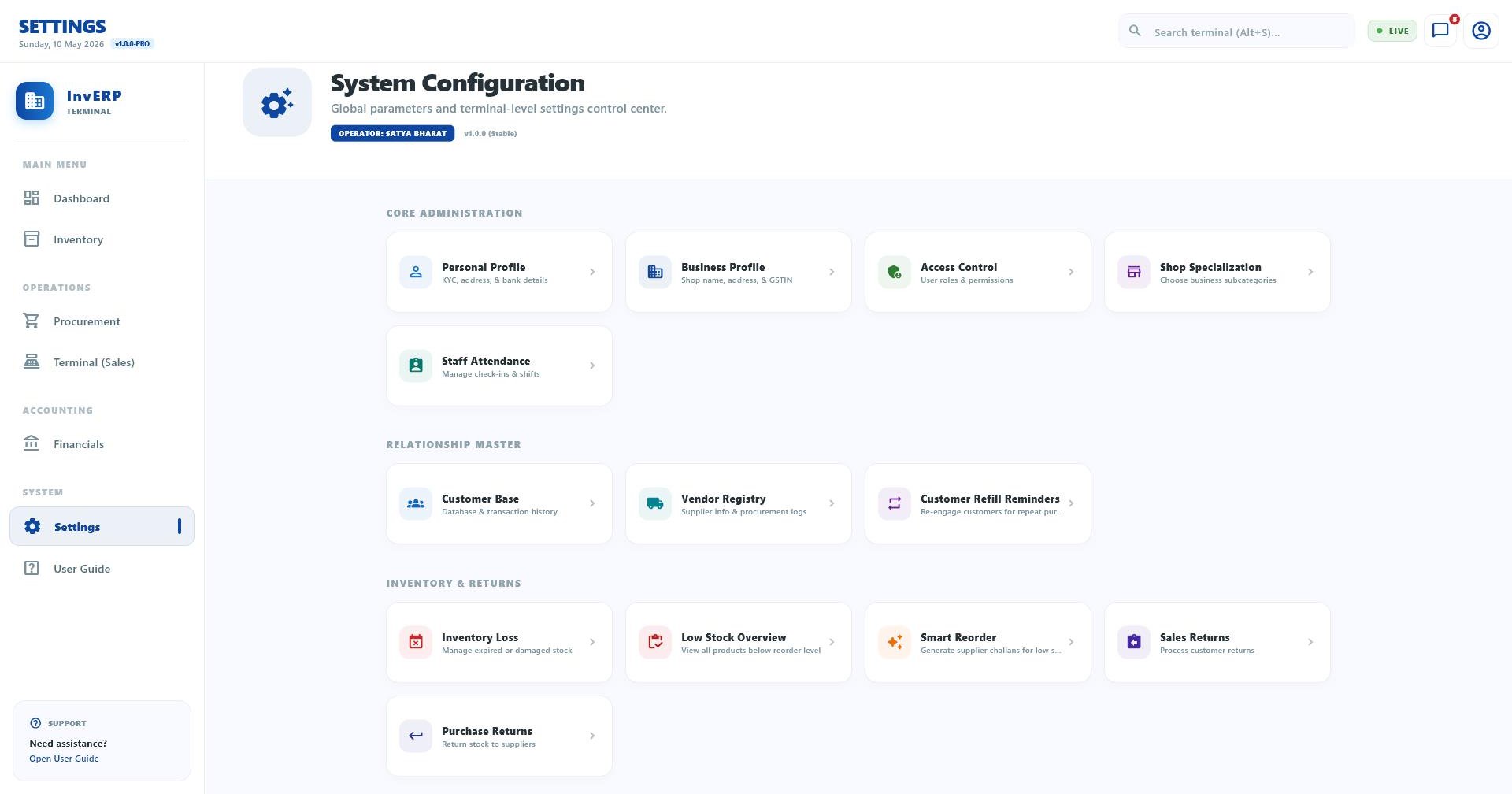Click the Support help circle icon
The height and width of the screenshot is (794, 1512).
[x=35, y=723]
